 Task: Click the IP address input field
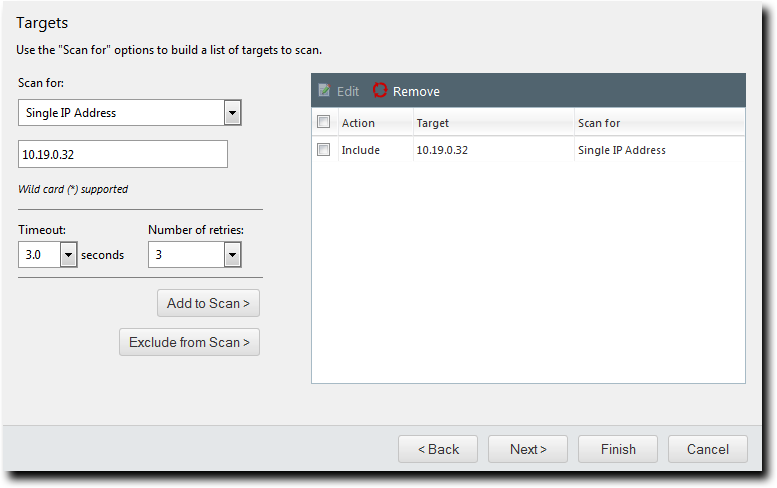coord(123,154)
